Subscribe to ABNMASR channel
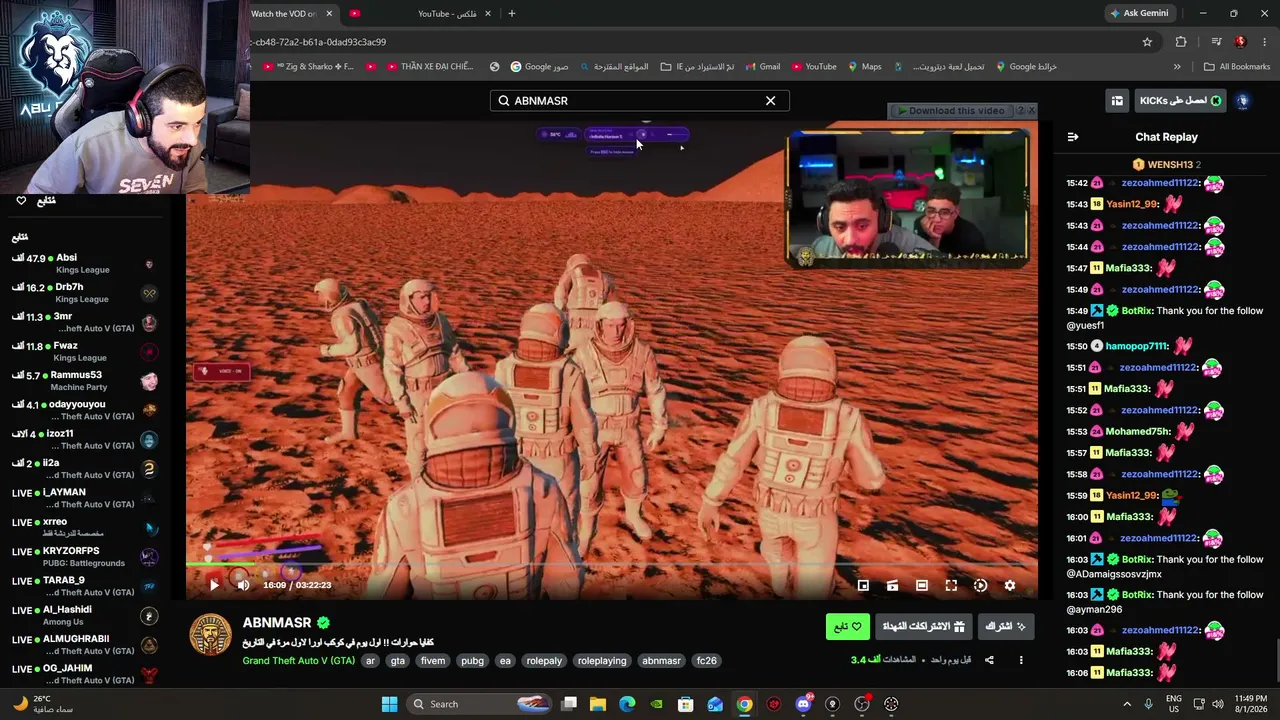 [1005, 627]
